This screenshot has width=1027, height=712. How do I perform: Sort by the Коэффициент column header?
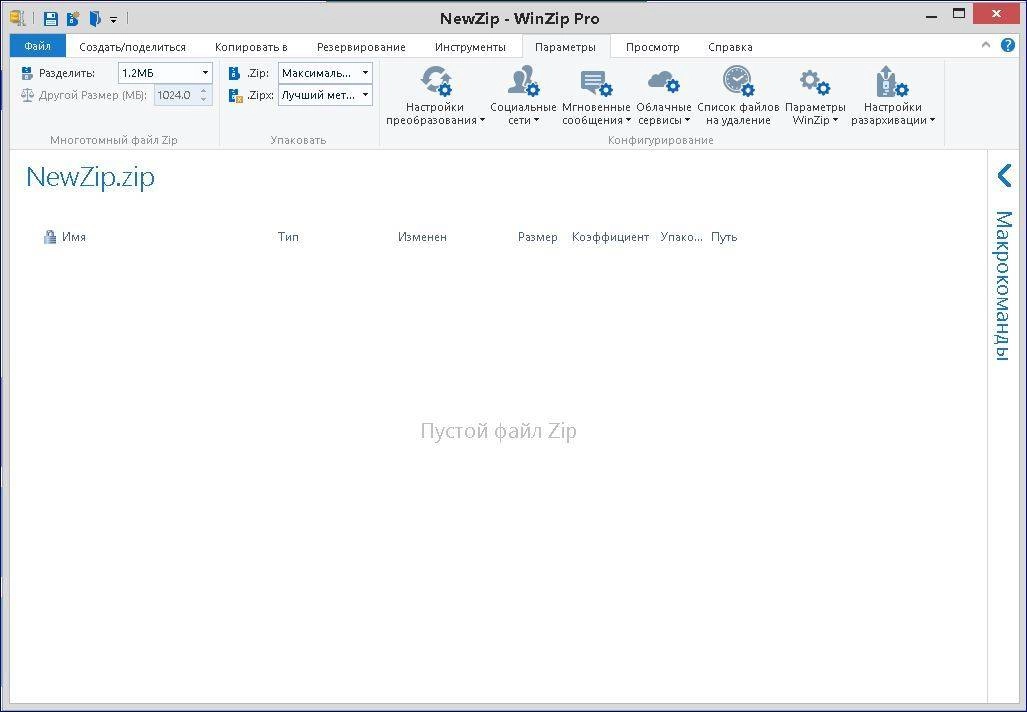coord(610,237)
